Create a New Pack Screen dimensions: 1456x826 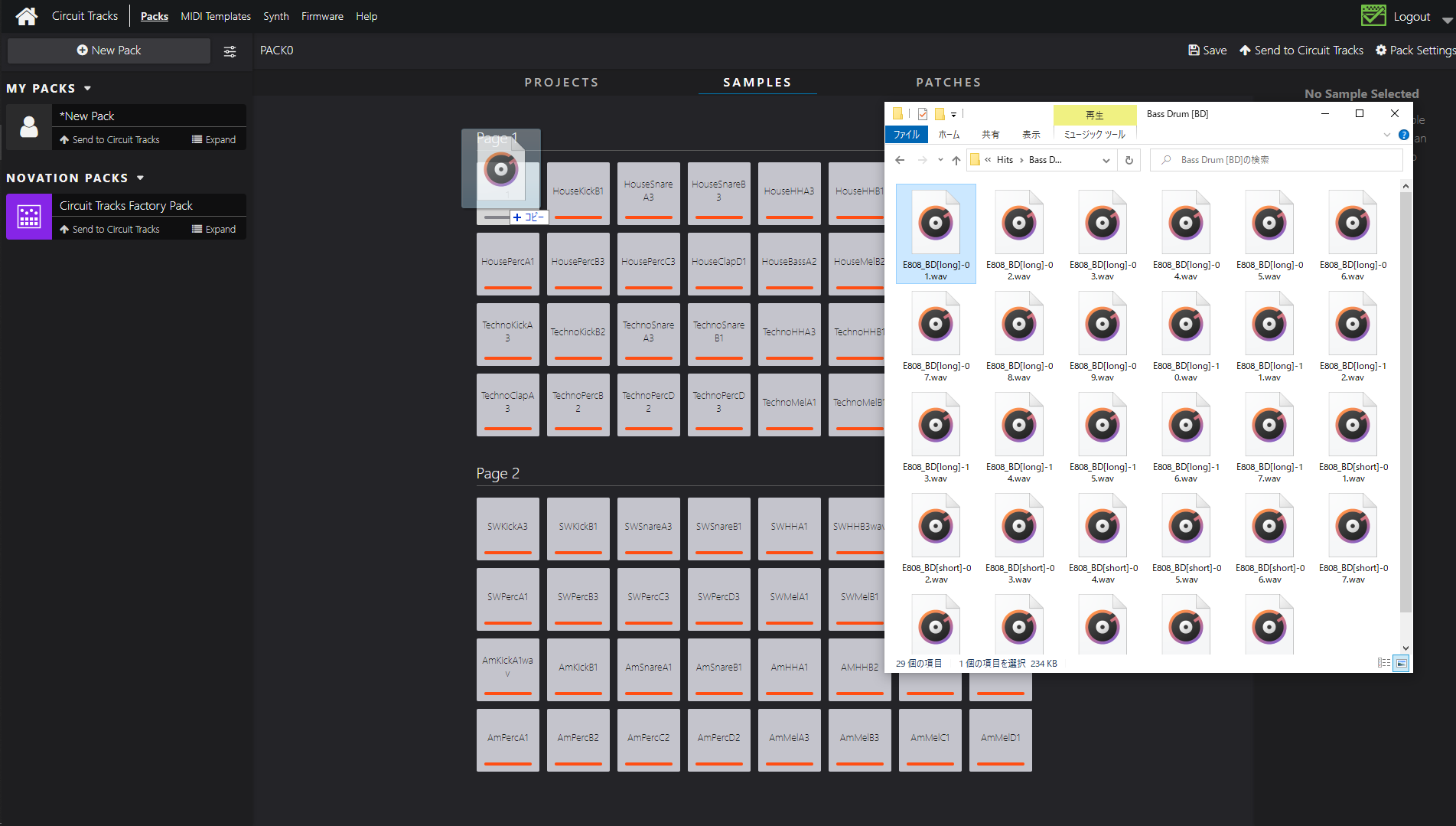point(109,51)
